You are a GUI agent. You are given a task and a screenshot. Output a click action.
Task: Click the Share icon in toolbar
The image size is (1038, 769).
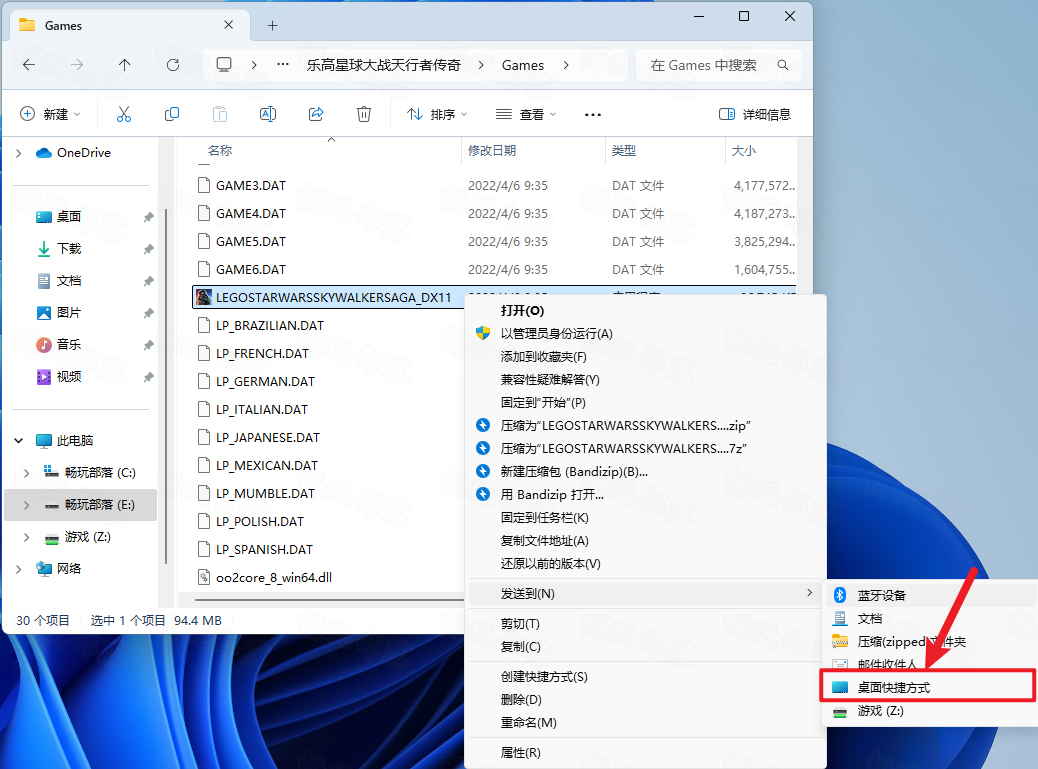click(x=316, y=114)
